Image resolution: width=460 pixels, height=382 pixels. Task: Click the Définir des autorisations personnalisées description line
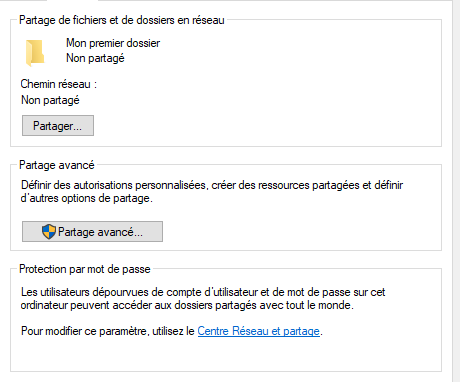coord(212,185)
